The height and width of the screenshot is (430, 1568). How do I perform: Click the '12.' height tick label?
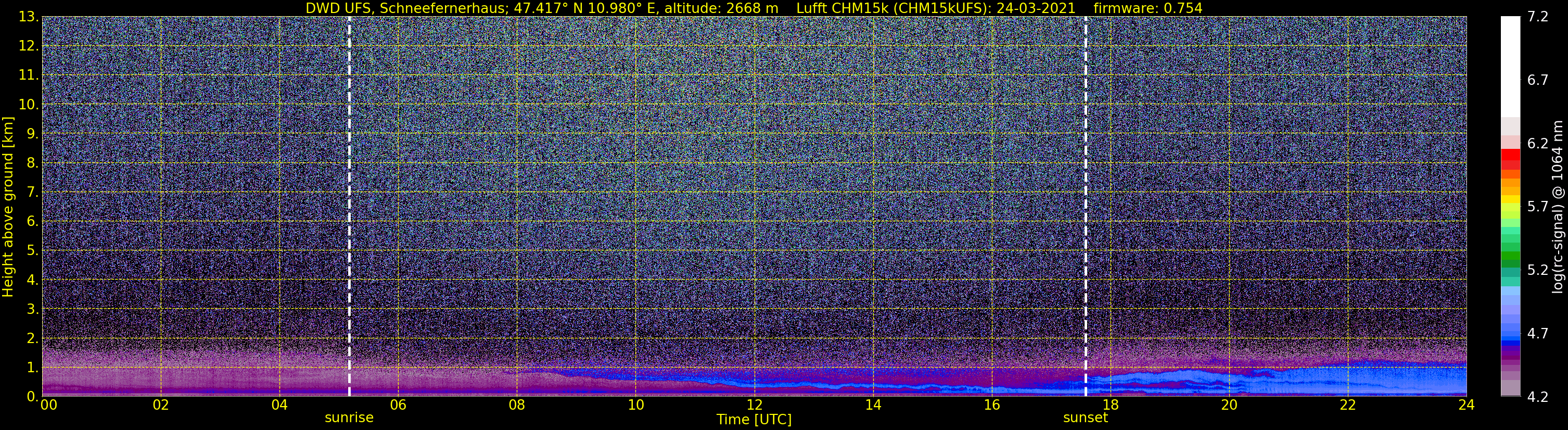(28, 46)
